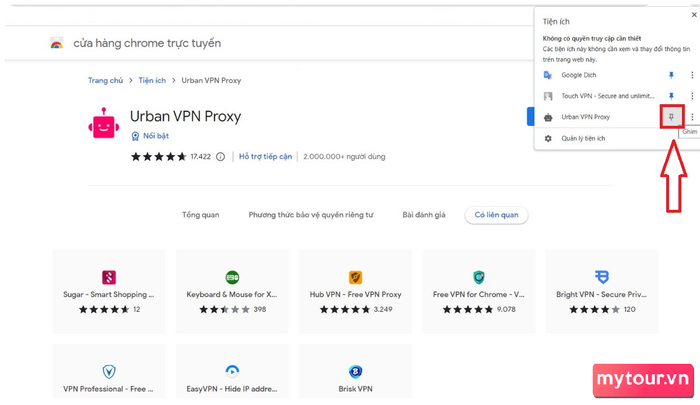This screenshot has width=700, height=405.
Task: Click the orange Hub VPN app icon
Action: [x=355, y=277]
